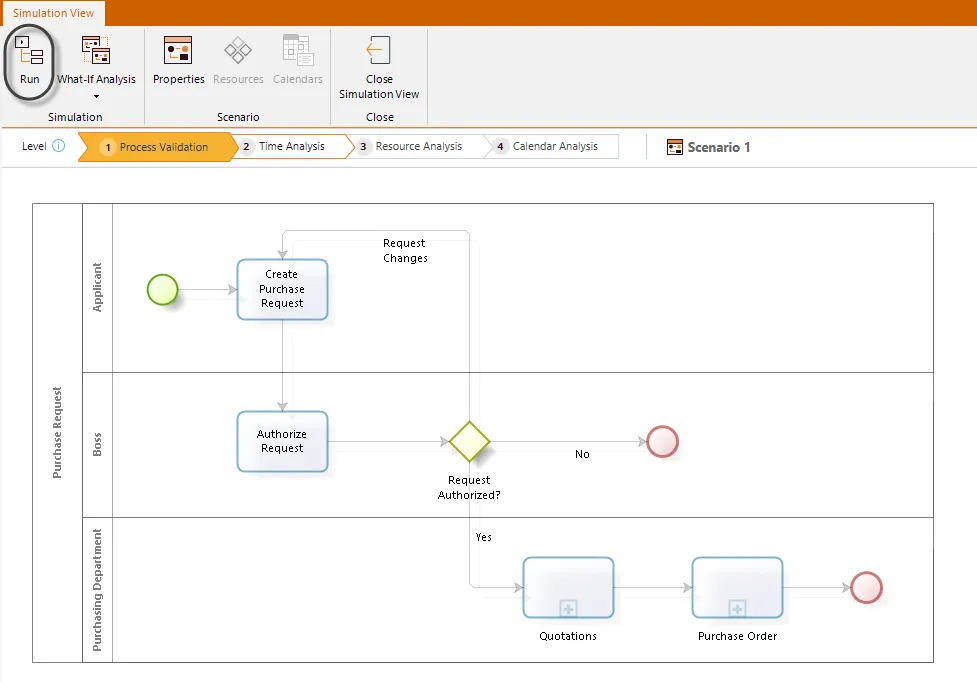The image size is (977, 682).
Task: Open the Calendars settings
Action: coord(298,60)
